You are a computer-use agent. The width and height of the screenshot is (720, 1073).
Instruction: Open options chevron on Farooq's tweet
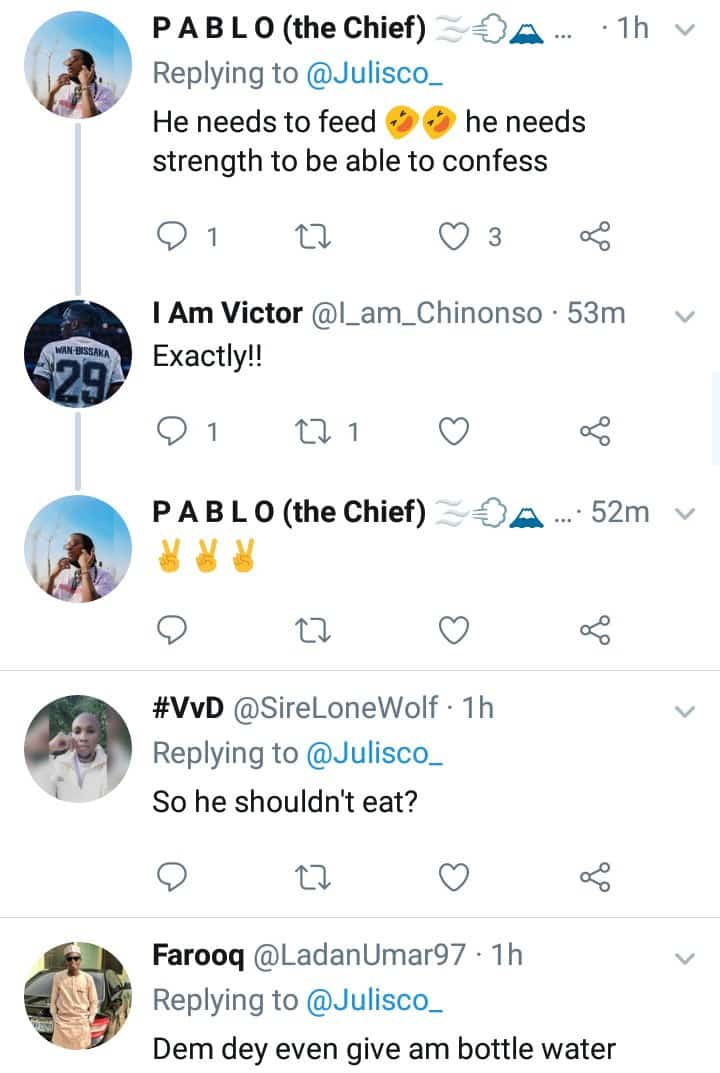tap(685, 958)
